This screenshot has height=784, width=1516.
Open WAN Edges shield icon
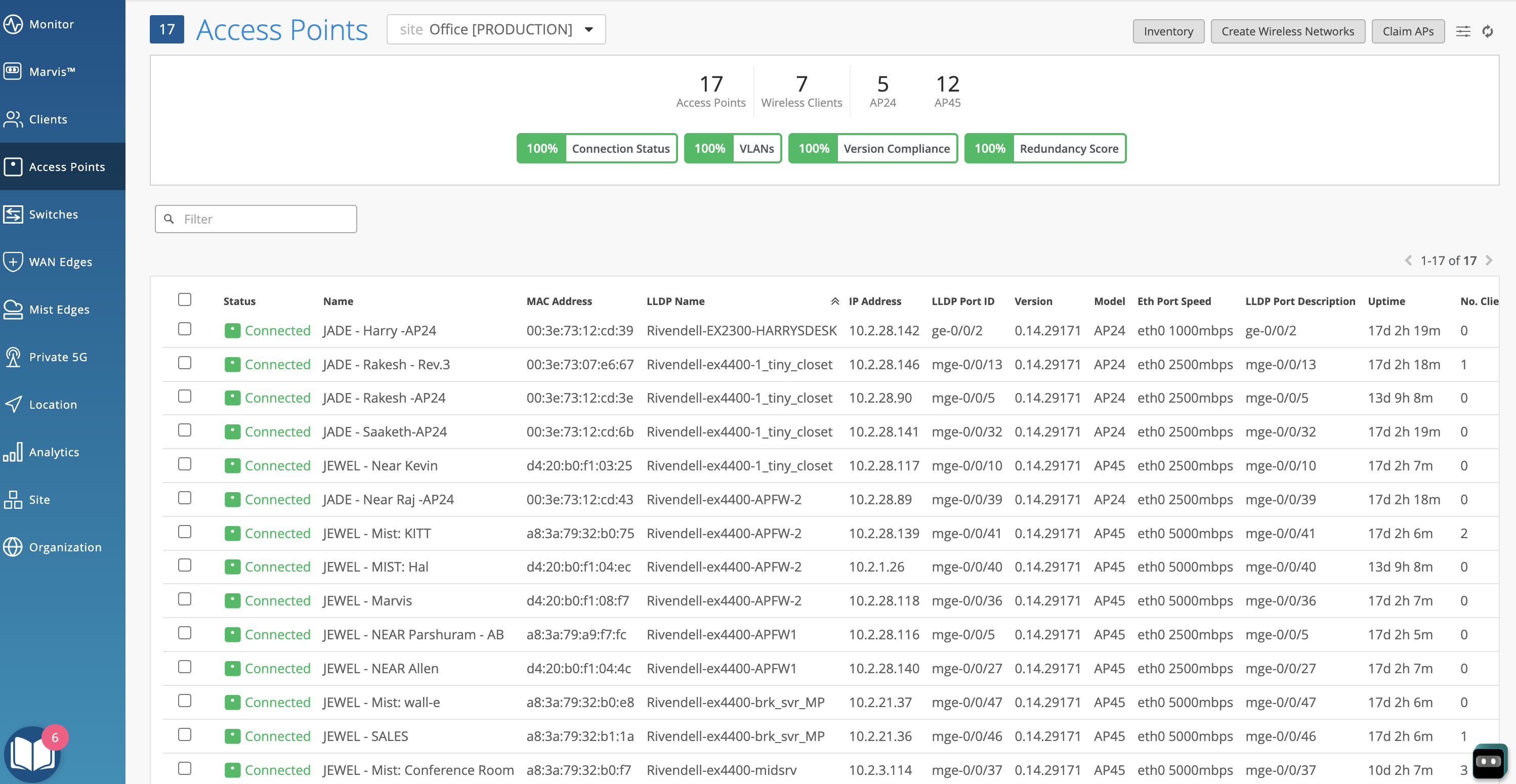[x=13, y=262]
